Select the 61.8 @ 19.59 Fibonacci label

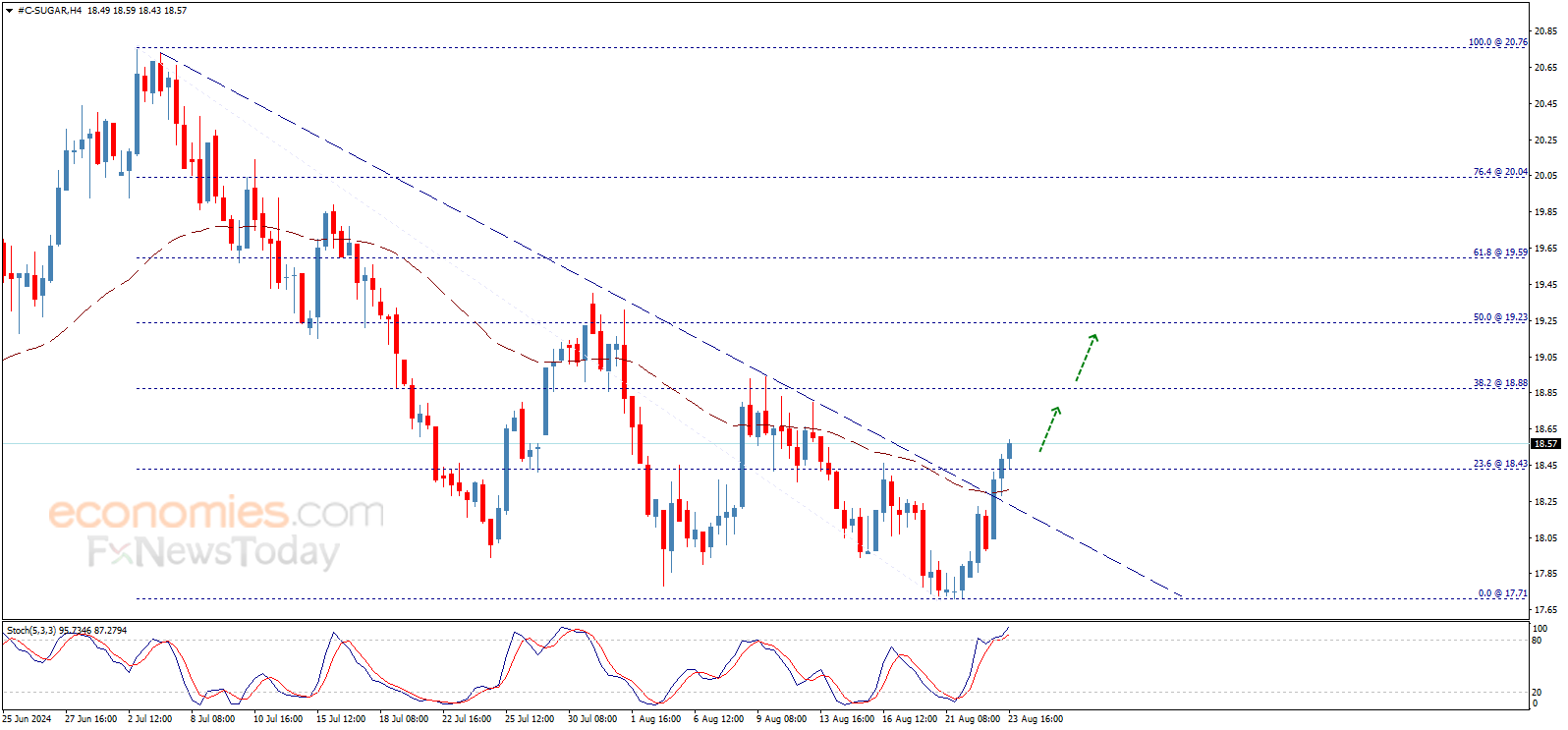click(x=1500, y=253)
